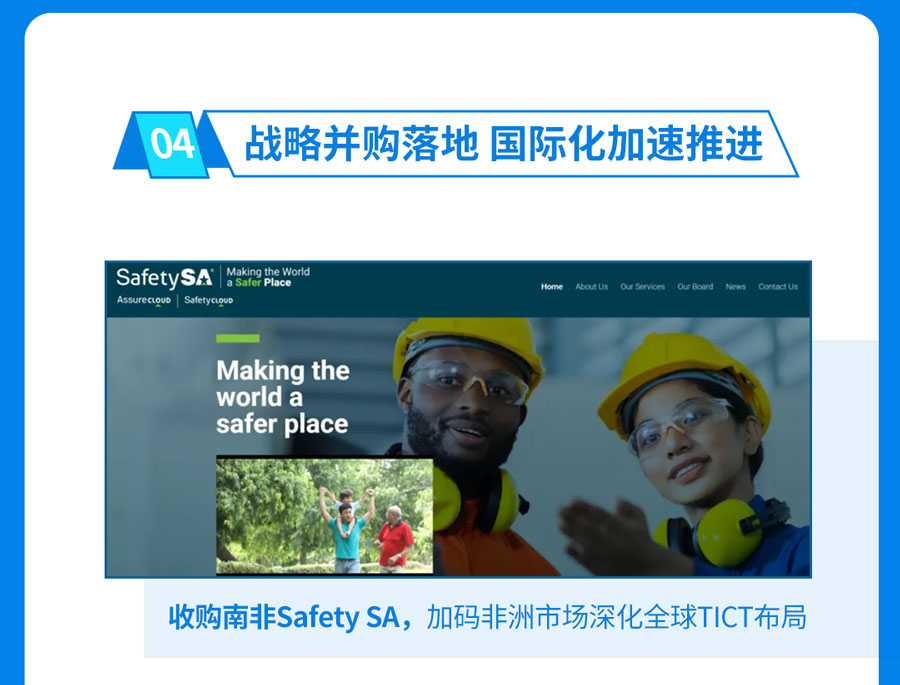Click the caption text 加码非洲市场深化全球TICT布局
Screen dimensions: 900x685
(616, 617)
